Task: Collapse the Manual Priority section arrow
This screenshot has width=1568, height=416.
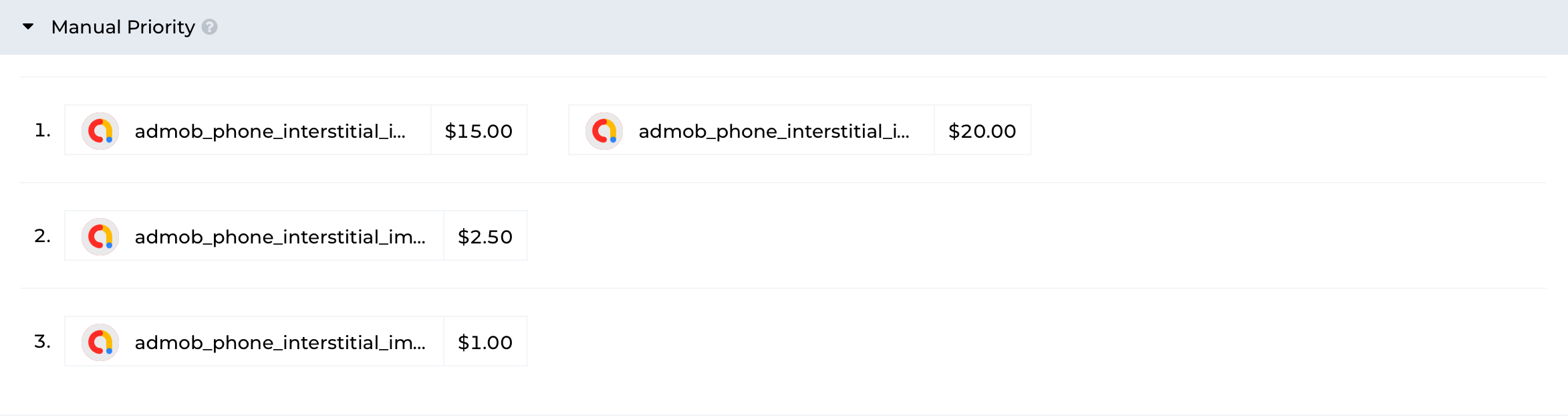Action: (x=28, y=27)
